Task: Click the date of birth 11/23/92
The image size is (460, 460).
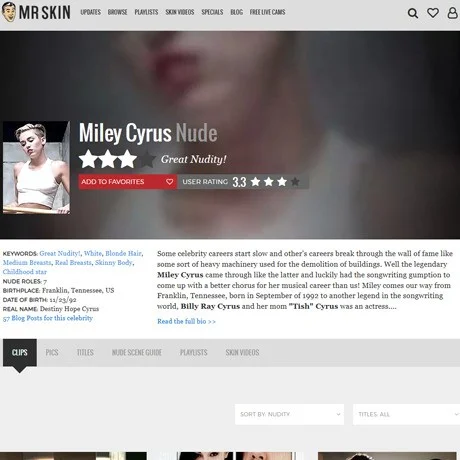Action: pos(63,300)
